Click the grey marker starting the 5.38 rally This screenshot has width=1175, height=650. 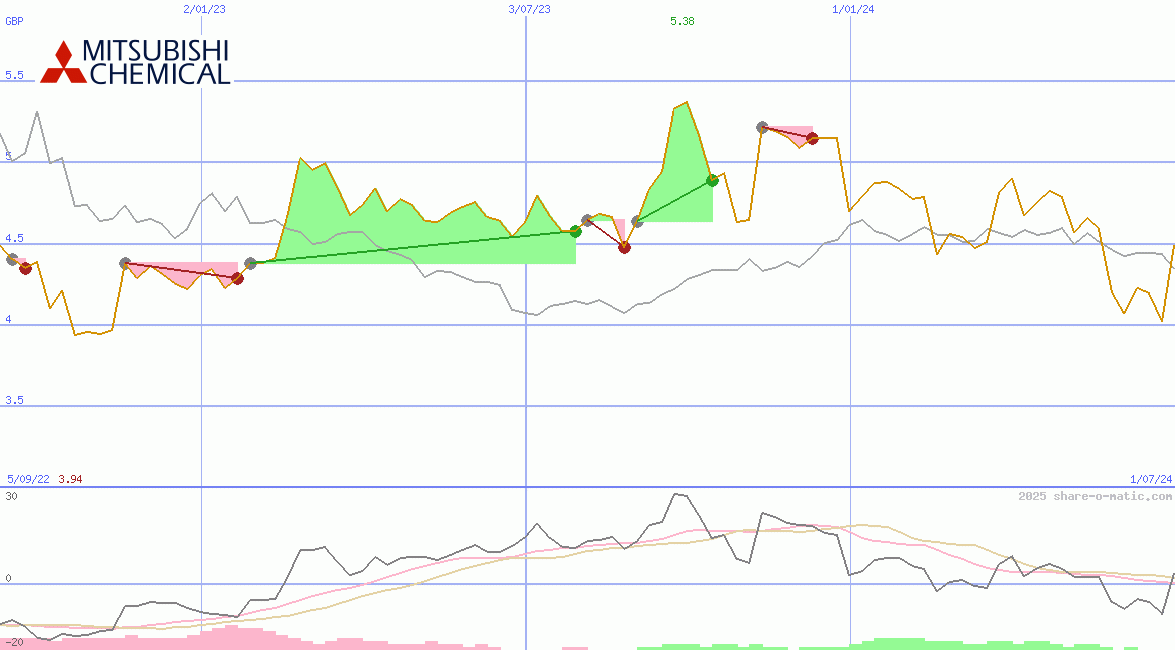[637, 221]
